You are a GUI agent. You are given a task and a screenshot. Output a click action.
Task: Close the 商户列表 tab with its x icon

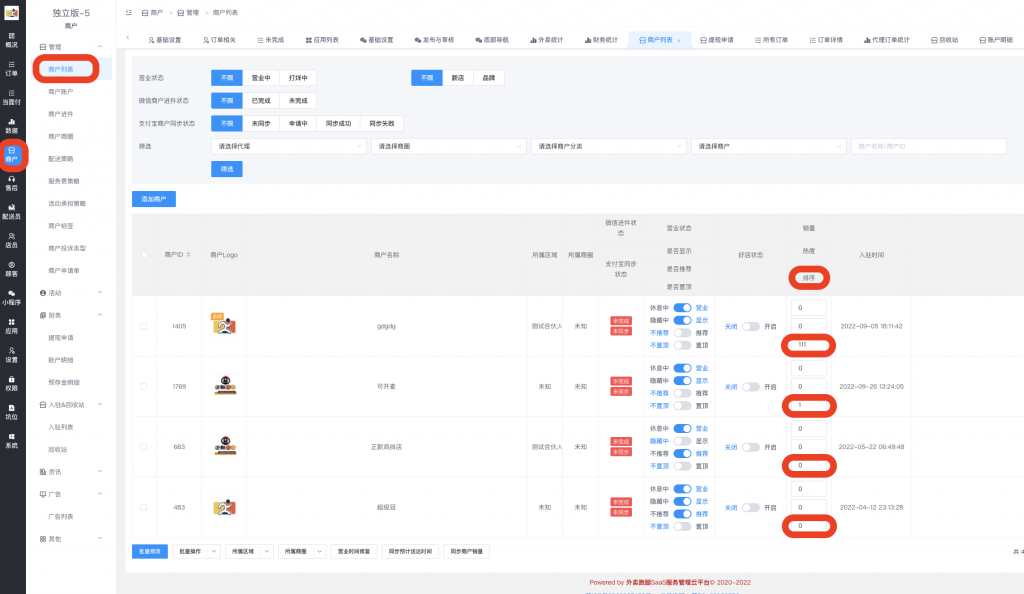pos(679,40)
